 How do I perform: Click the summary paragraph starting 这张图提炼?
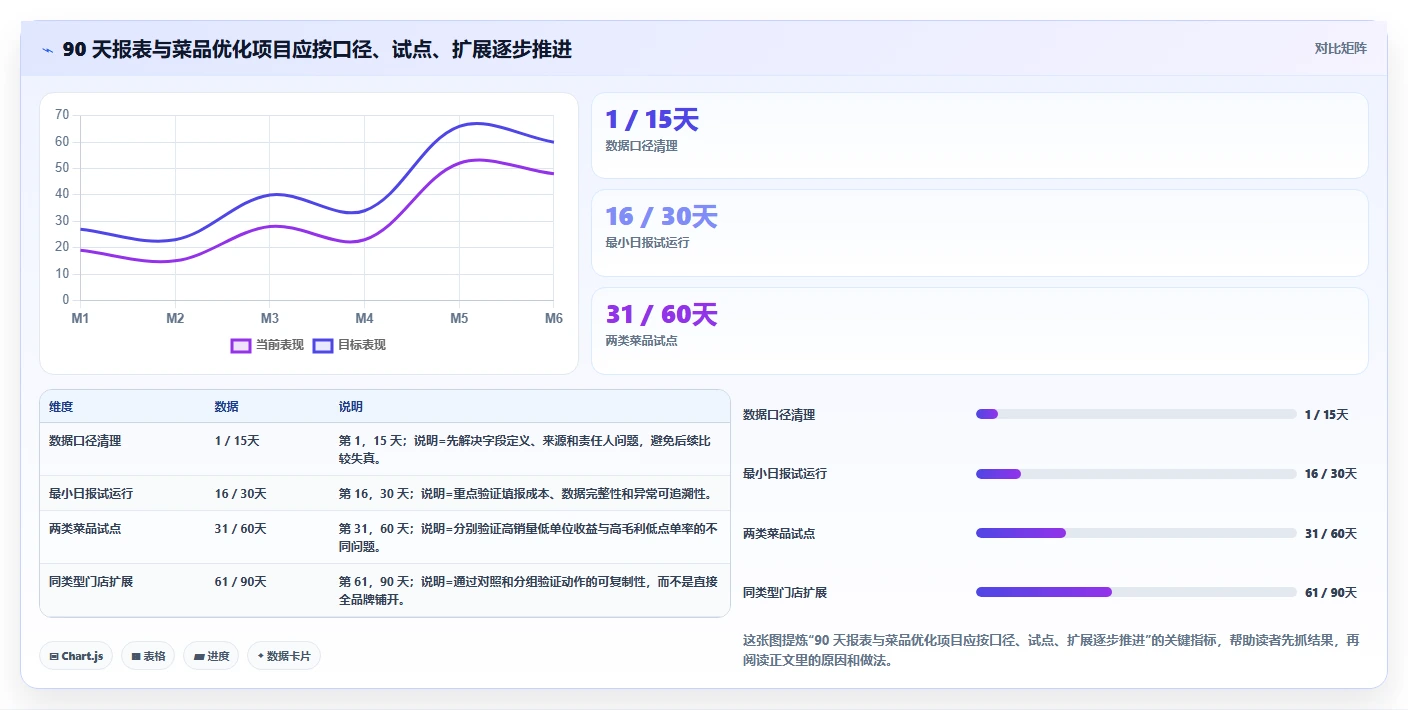pos(1051,650)
